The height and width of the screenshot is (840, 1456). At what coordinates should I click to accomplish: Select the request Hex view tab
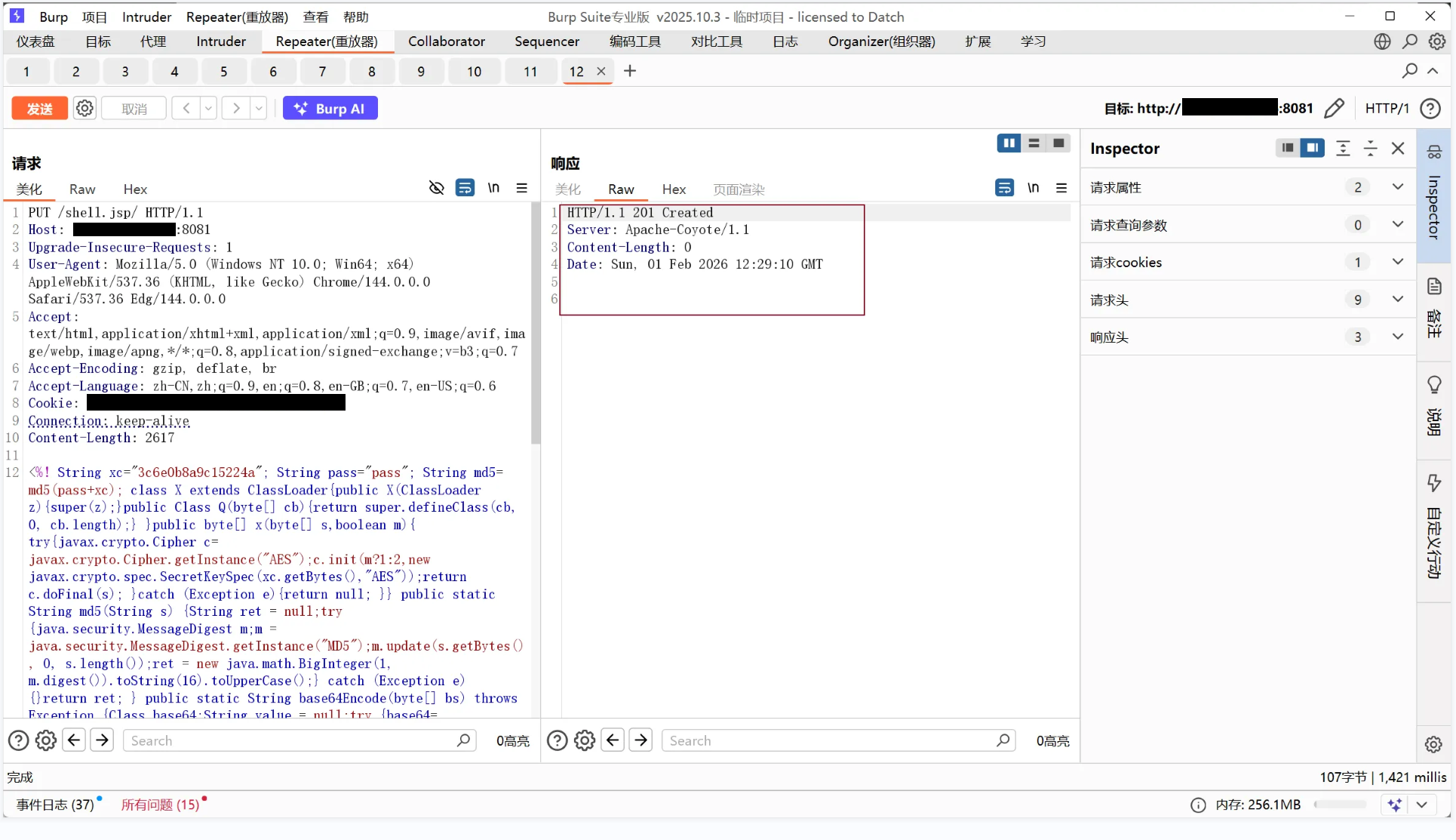(x=135, y=189)
